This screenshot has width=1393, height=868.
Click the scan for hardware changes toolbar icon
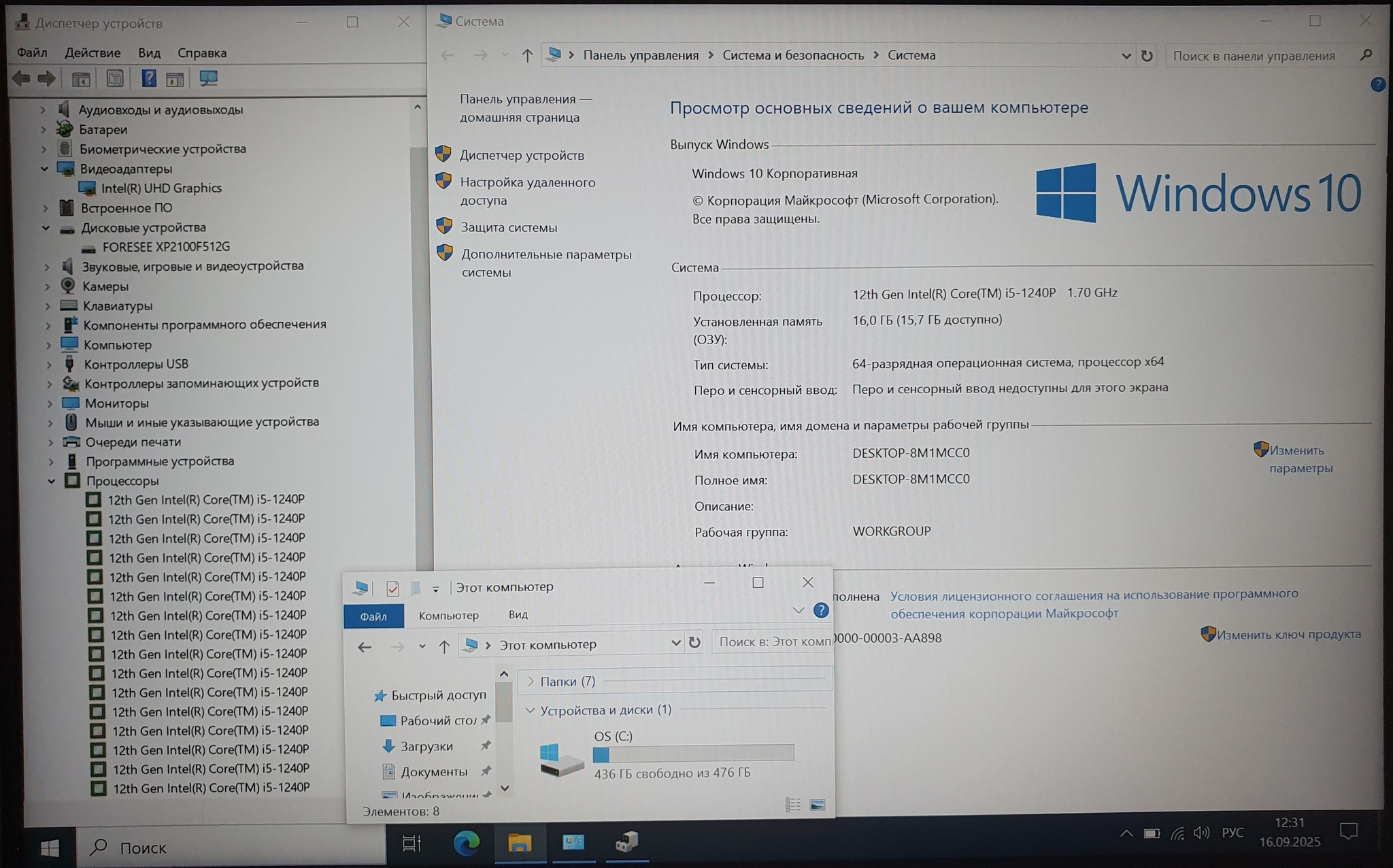208,79
